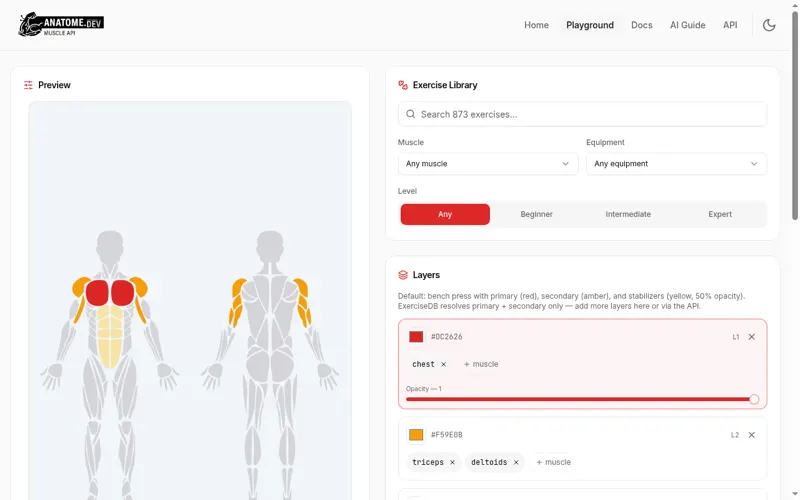
Task: Click the front-view body figure
Action: 110,365
